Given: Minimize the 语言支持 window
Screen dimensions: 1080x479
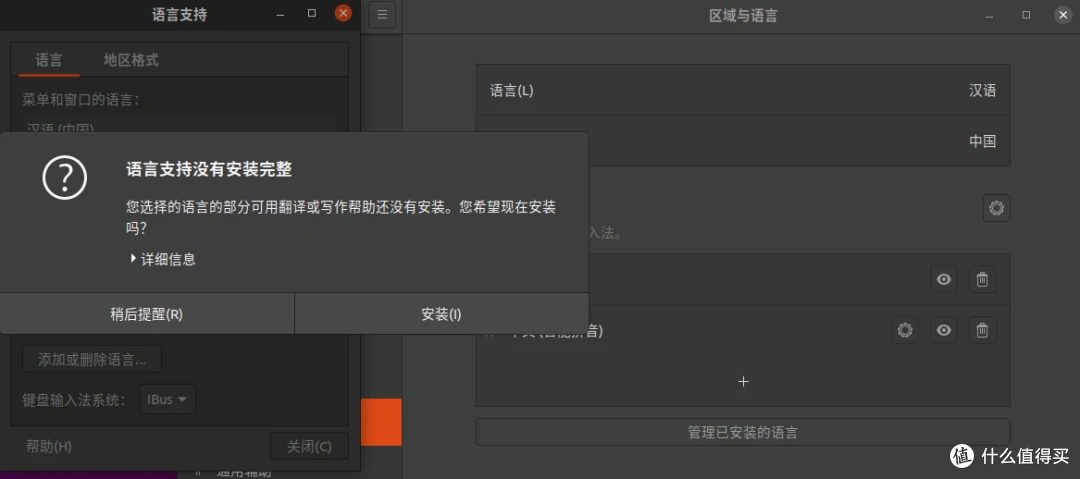Looking at the screenshot, I should [x=280, y=14].
